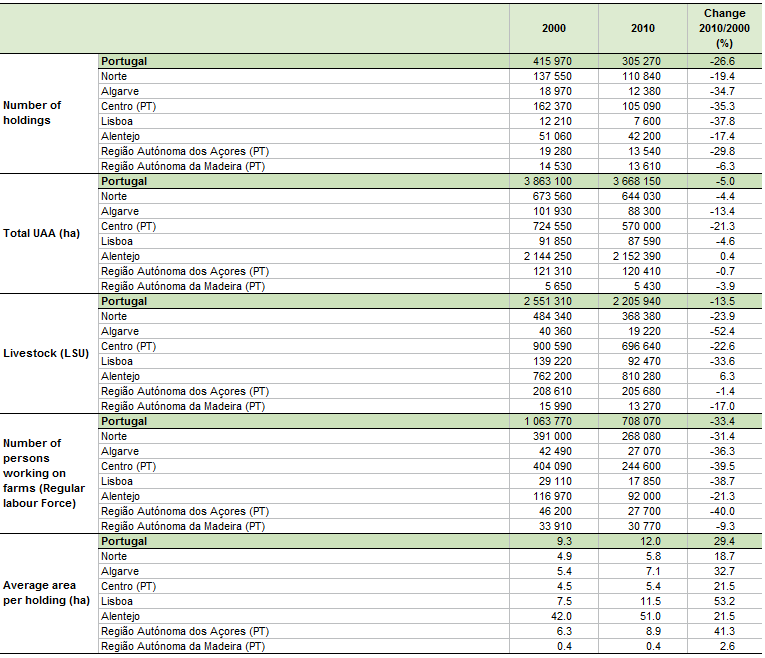Click the value 900 590 for Centro livestock

pos(552,346)
